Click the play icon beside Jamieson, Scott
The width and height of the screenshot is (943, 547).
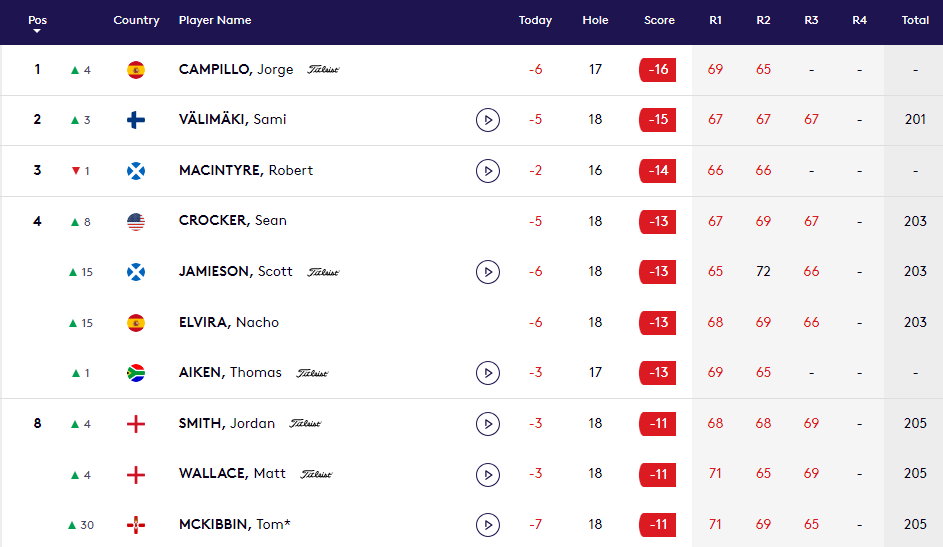coord(487,272)
